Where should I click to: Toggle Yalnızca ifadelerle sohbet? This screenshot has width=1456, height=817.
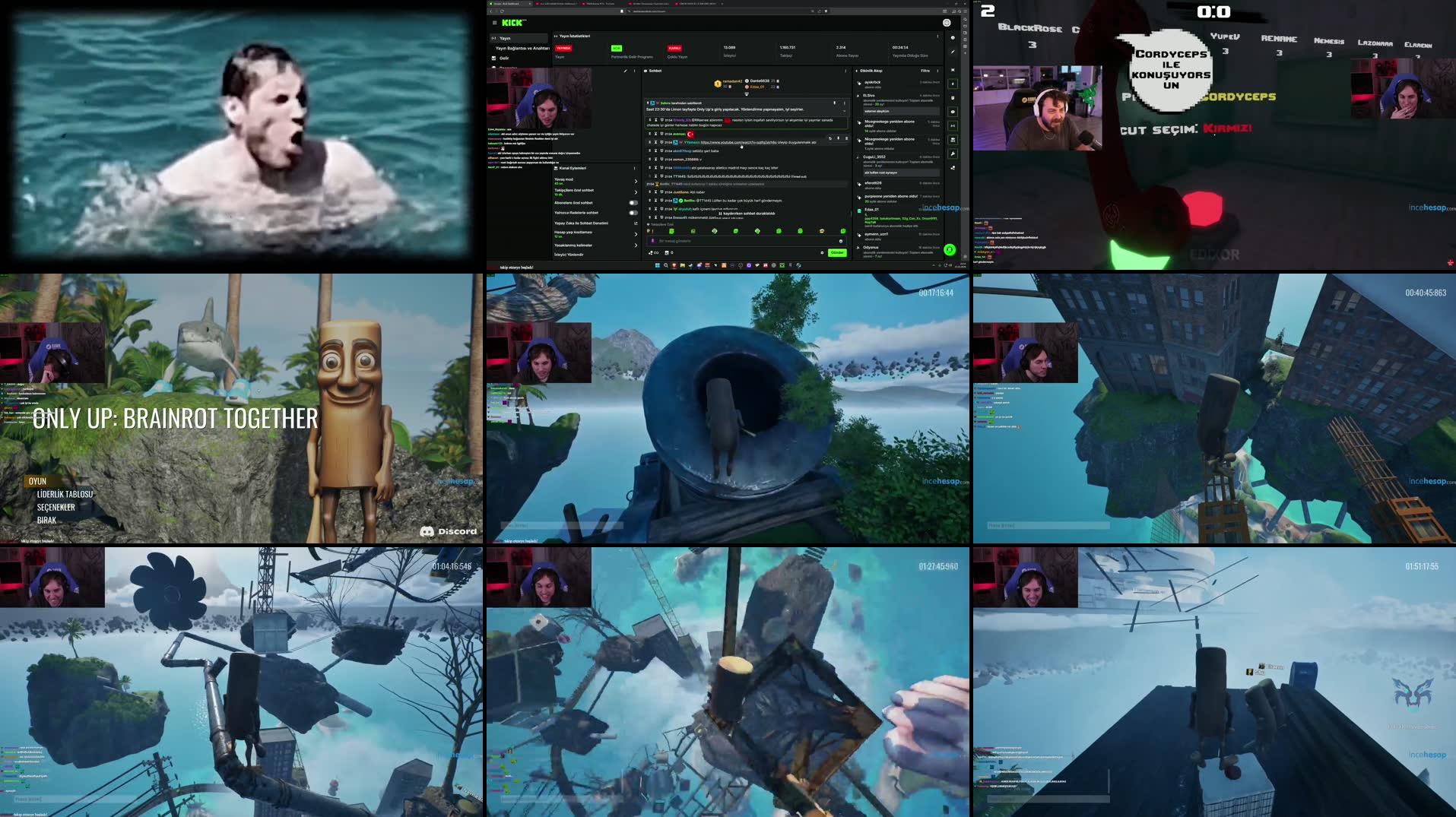click(x=633, y=213)
